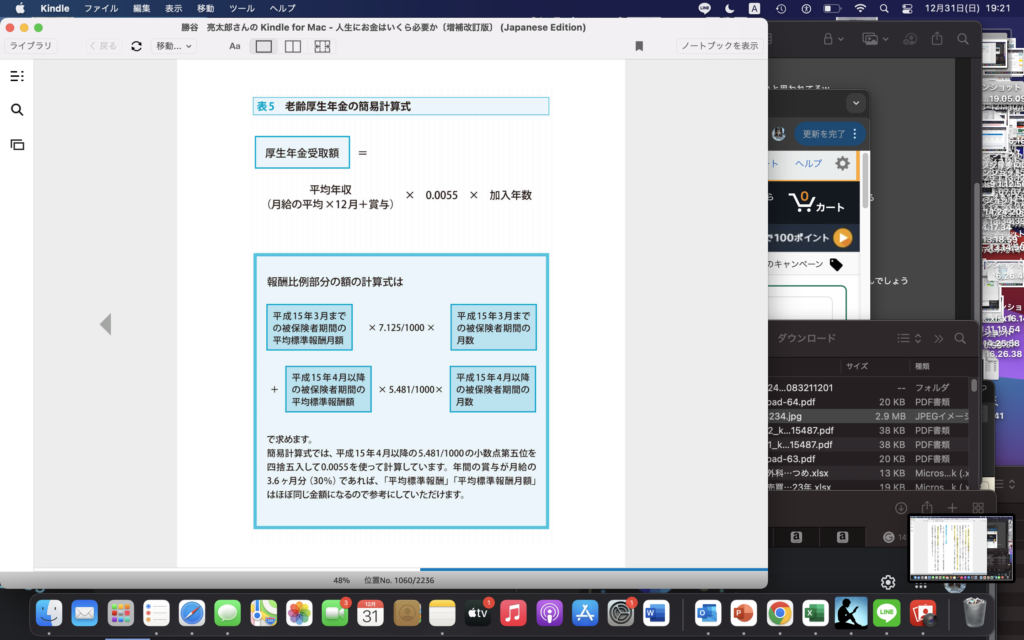
Task: Open the Aa font settings
Action: (x=235, y=46)
